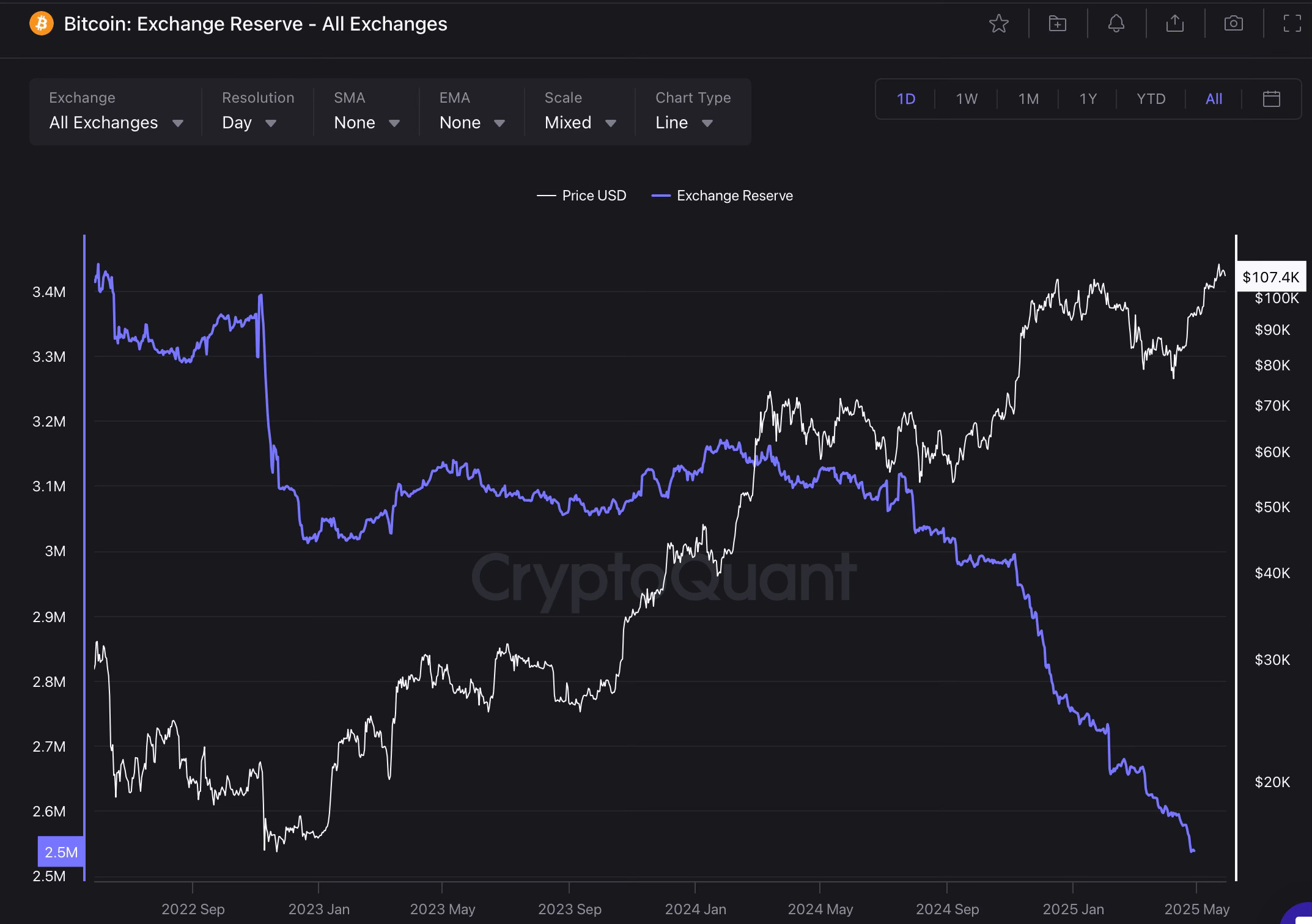Expand the Resolution Day dropdown
1312x924 pixels.
pos(249,123)
